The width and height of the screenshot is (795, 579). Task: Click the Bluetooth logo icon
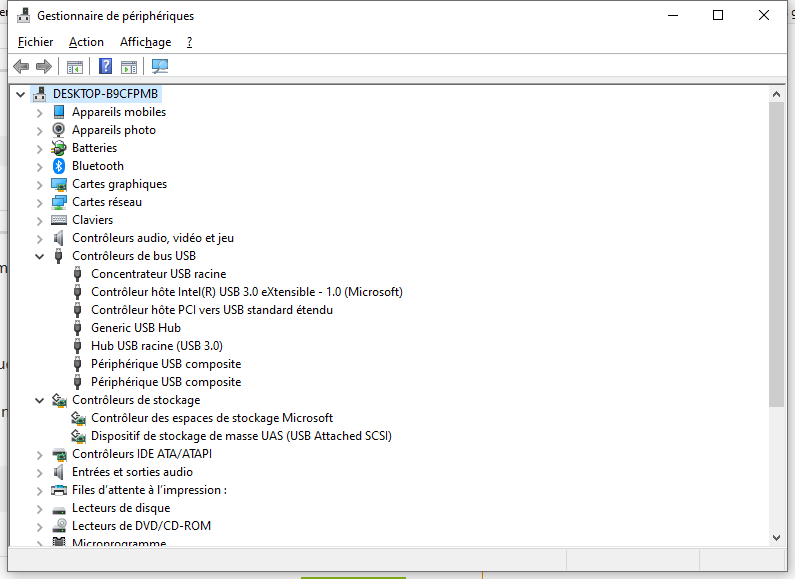coord(59,166)
